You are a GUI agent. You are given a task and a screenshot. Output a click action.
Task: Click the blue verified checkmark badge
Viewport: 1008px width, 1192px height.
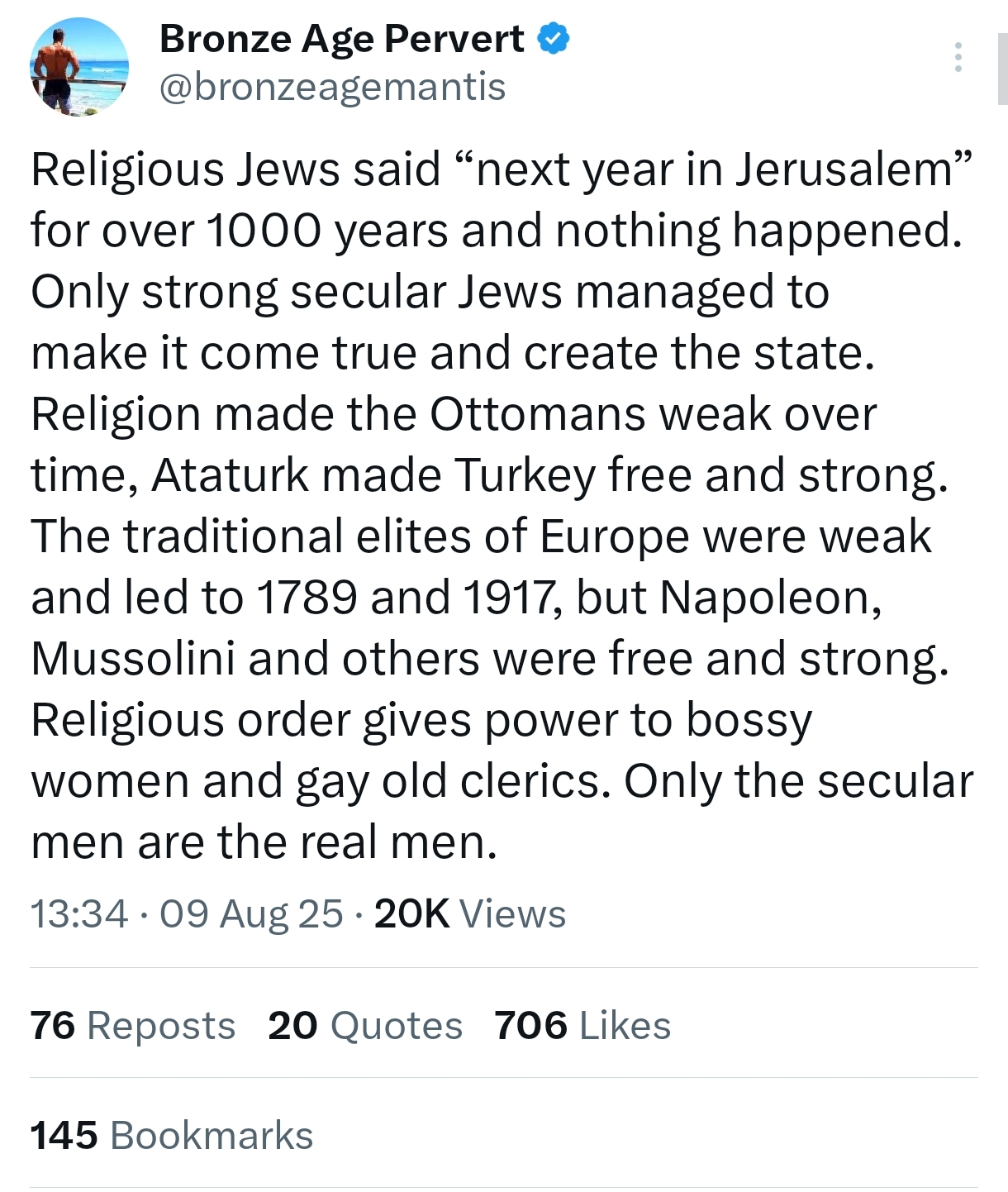(554, 39)
